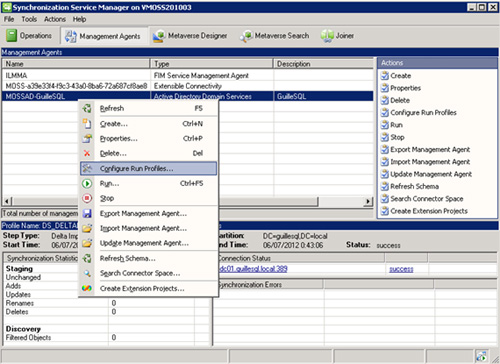Image resolution: width=500 pixels, height=364 pixels.
Task: Open the Help menu
Action: click(x=79, y=19)
